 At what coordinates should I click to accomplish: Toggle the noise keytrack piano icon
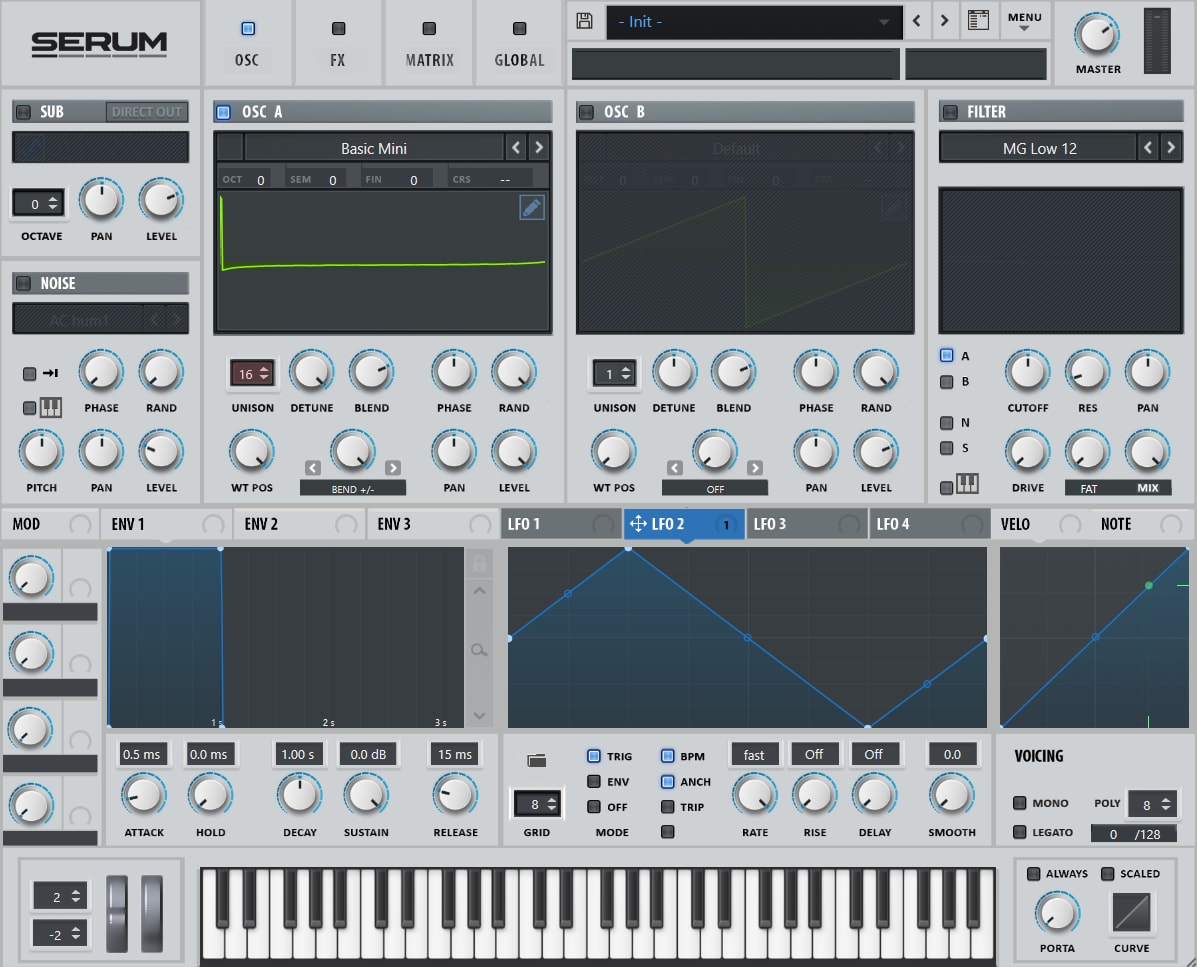tap(50, 408)
